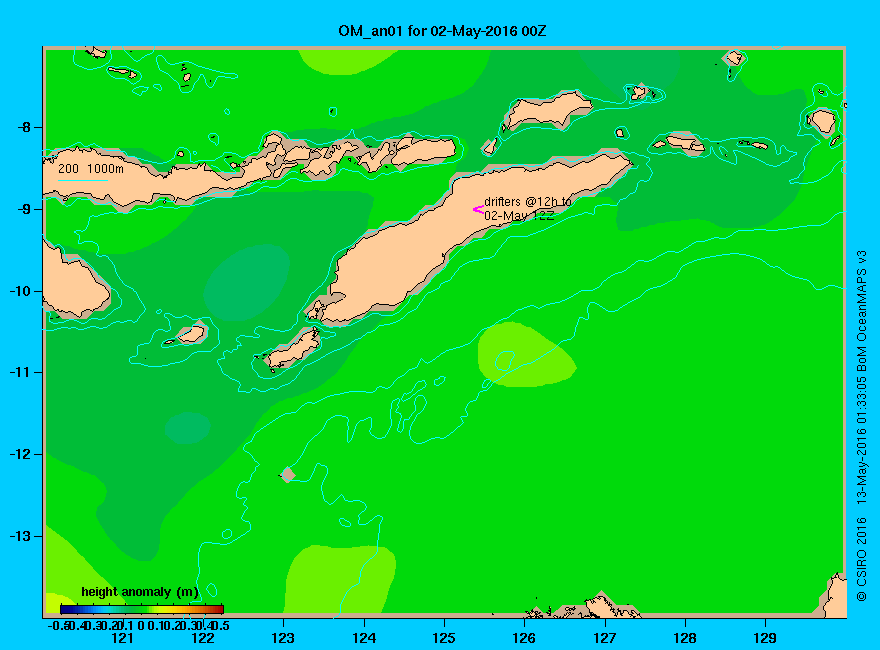Click the longitude label 127
The image size is (880, 650).
tap(604, 638)
